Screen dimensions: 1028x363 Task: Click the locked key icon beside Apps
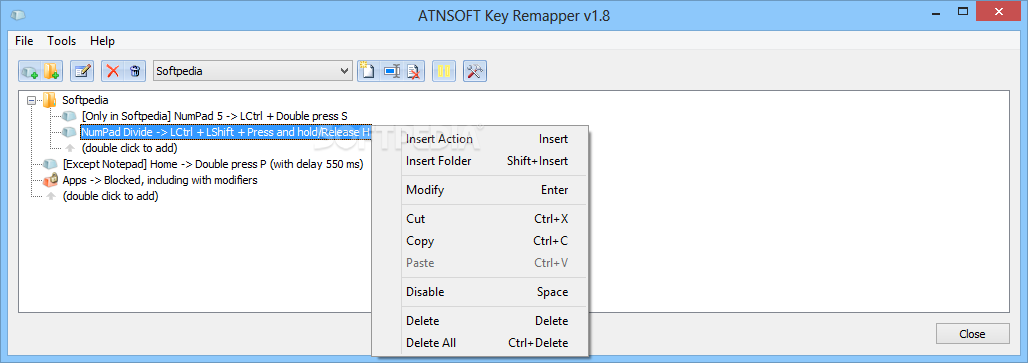(x=50, y=180)
